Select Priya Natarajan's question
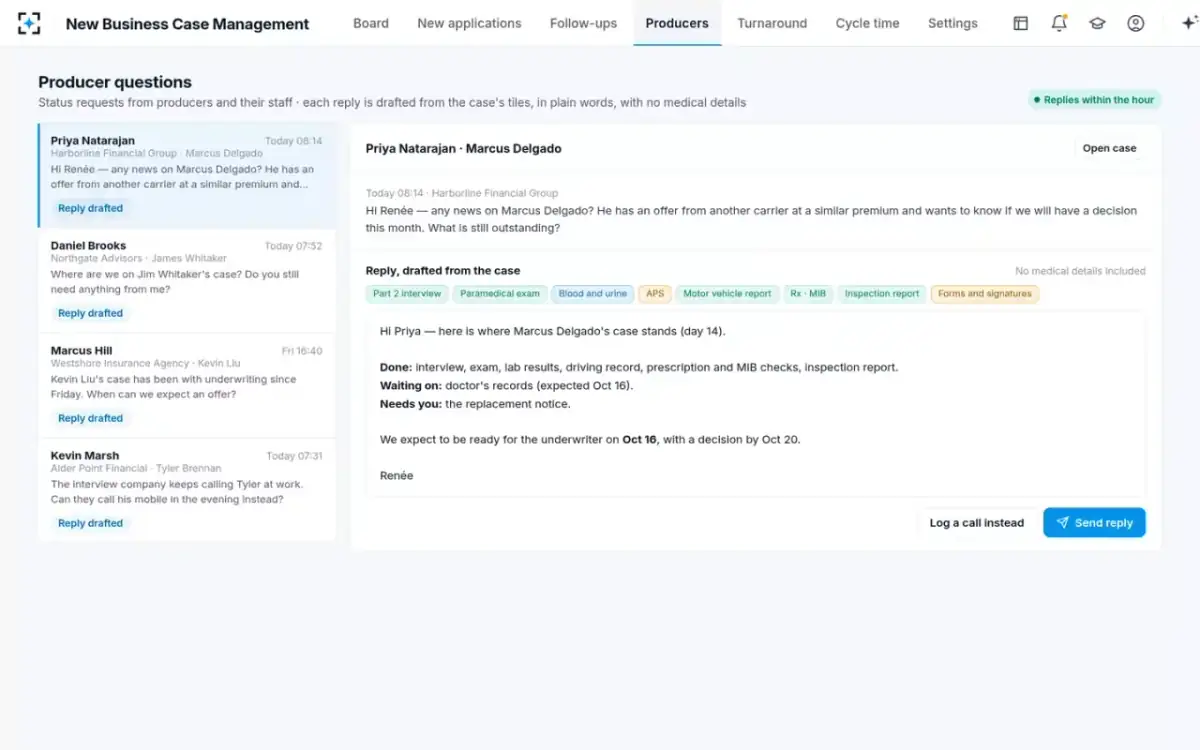 [x=187, y=176]
